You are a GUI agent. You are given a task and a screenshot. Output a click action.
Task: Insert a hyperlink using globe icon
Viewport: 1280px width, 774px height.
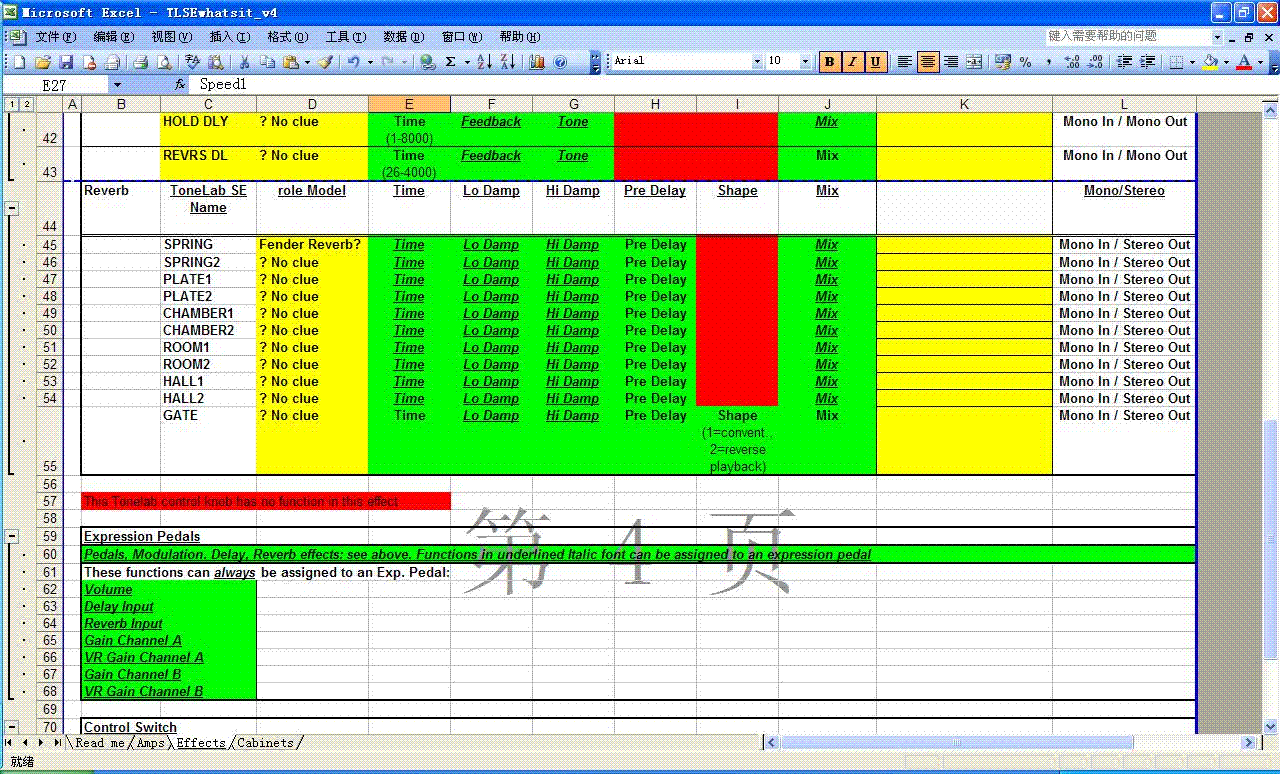click(x=428, y=62)
